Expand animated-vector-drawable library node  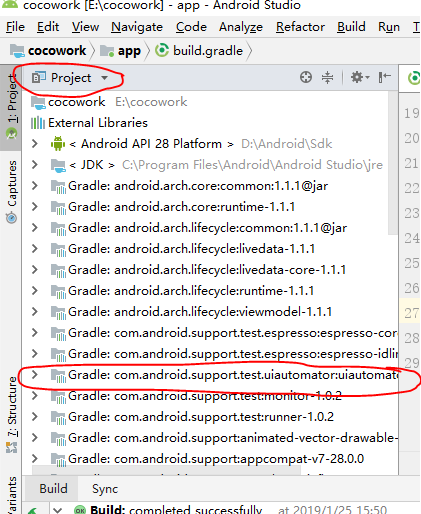tap(34, 438)
